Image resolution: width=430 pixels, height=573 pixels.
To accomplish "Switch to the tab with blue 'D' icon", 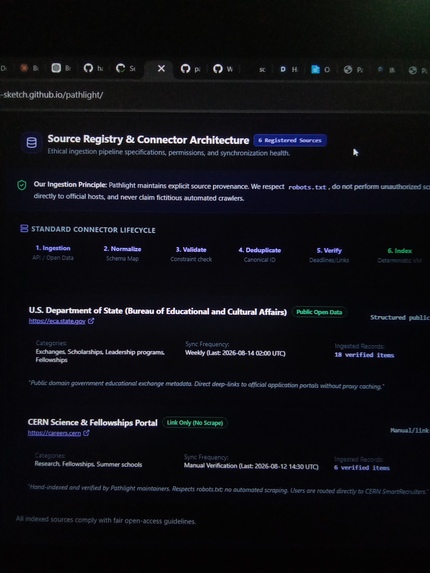I will (288, 69).
